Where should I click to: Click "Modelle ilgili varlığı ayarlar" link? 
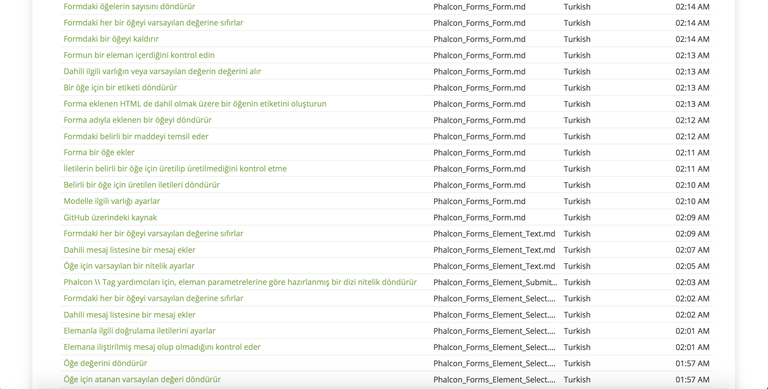[112, 201]
